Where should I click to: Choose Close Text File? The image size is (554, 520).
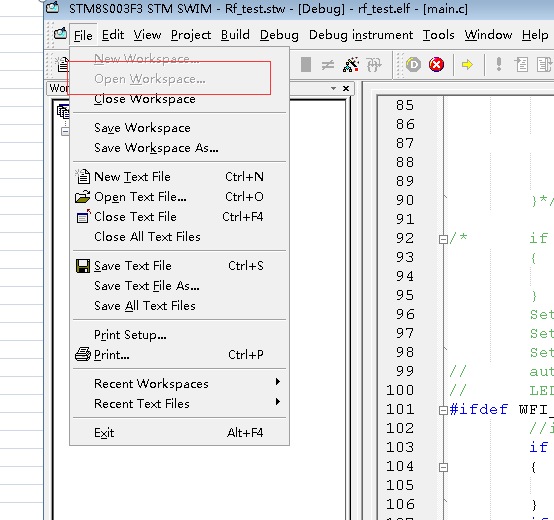click(179, 217)
